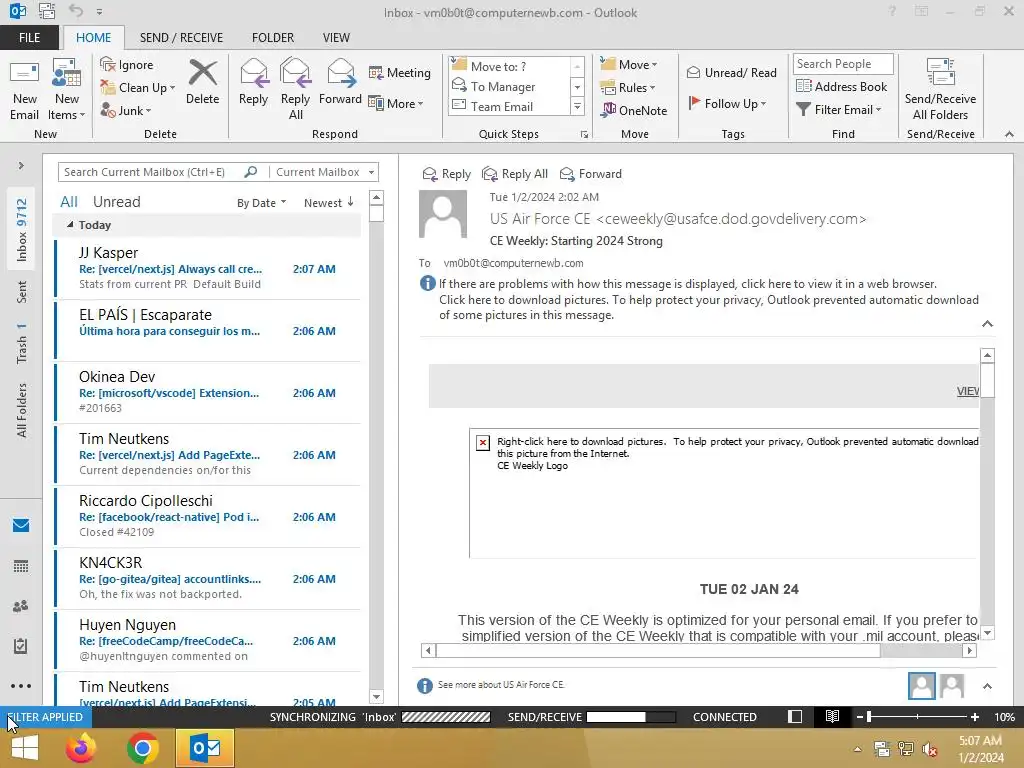The height and width of the screenshot is (768, 1024).
Task: Open the Follow Up flag menu
Action: point(727,103)
